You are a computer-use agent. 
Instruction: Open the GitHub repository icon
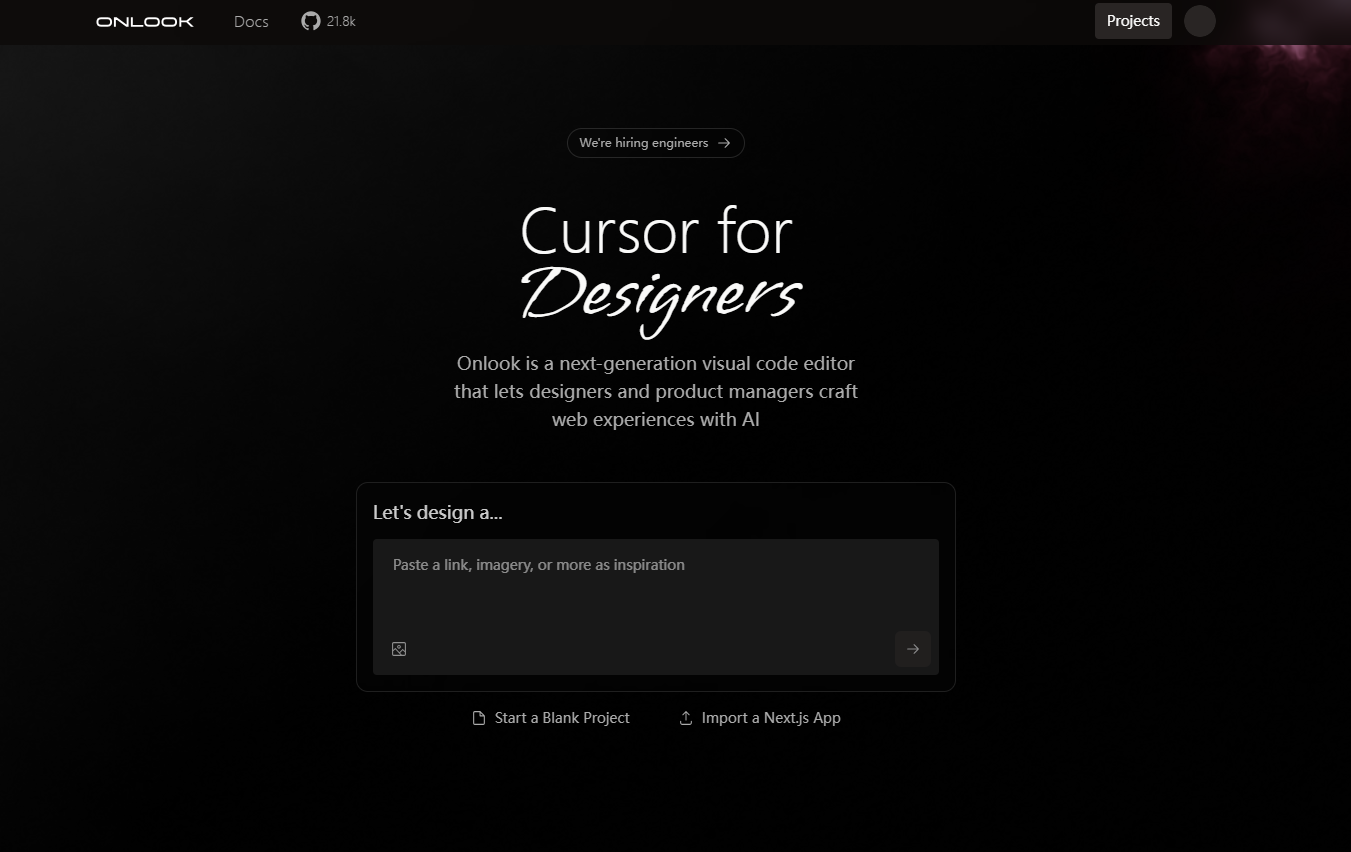point(311,21)
